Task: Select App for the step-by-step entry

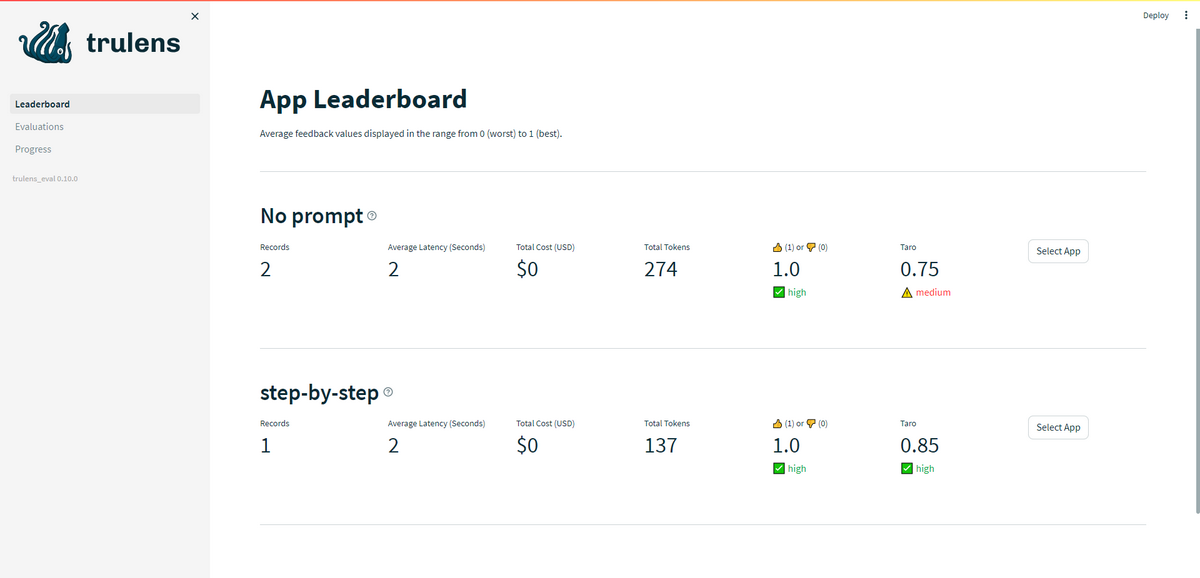Action: pyautogui.click(x=1058, y=427)
